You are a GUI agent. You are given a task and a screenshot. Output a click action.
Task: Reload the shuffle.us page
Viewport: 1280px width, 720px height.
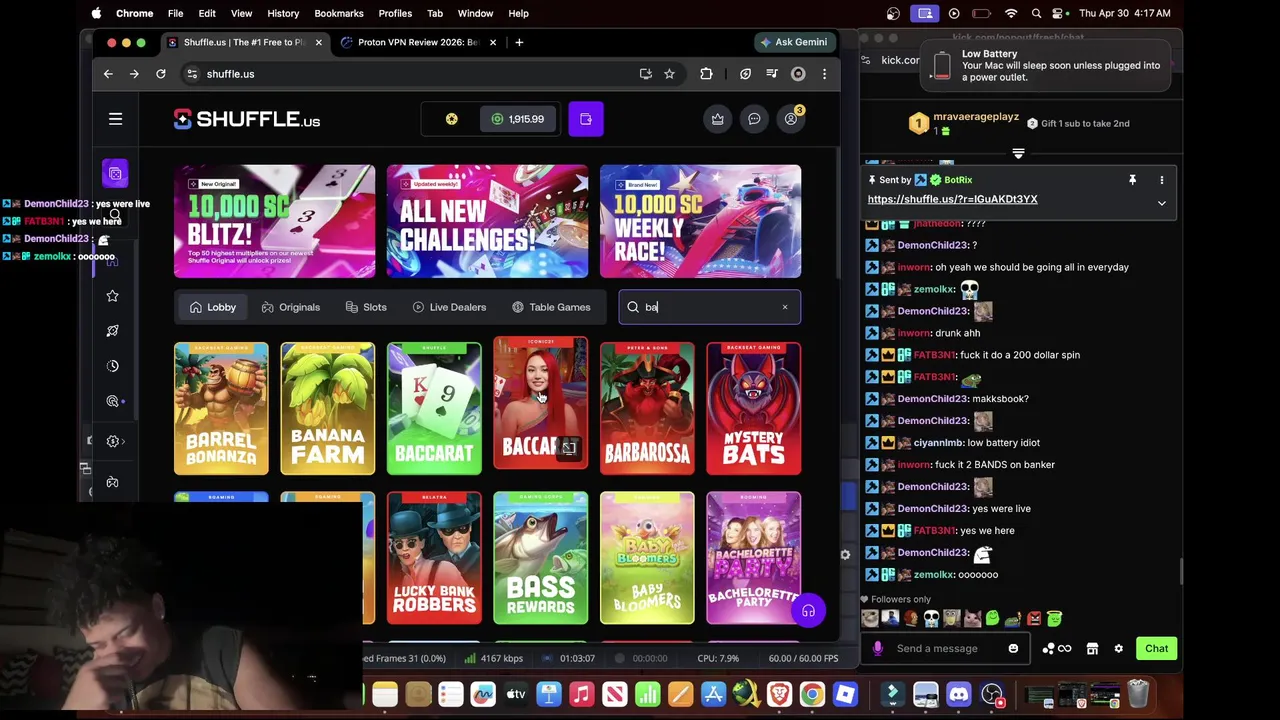[160, 74]
